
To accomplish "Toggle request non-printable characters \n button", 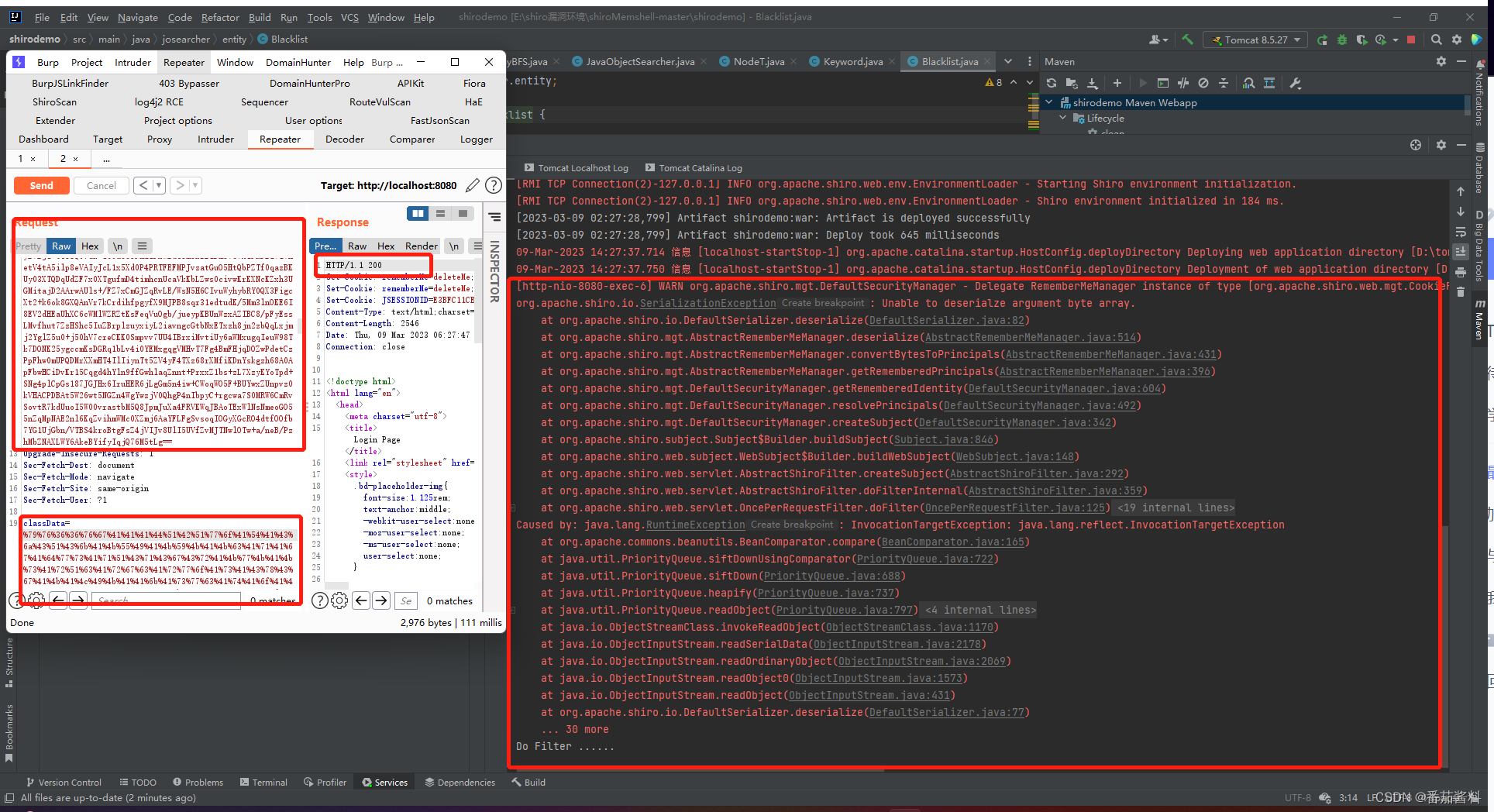I will click(x=118, y=246).
